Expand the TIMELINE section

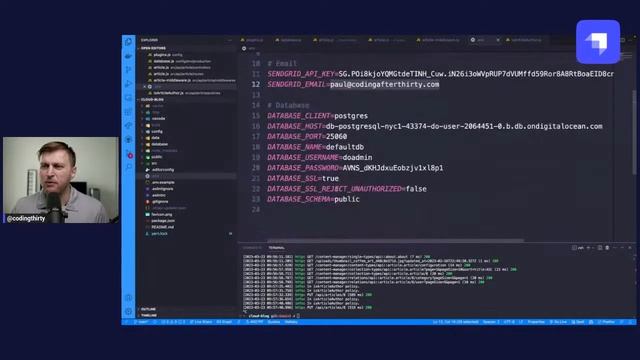[148, 315]
